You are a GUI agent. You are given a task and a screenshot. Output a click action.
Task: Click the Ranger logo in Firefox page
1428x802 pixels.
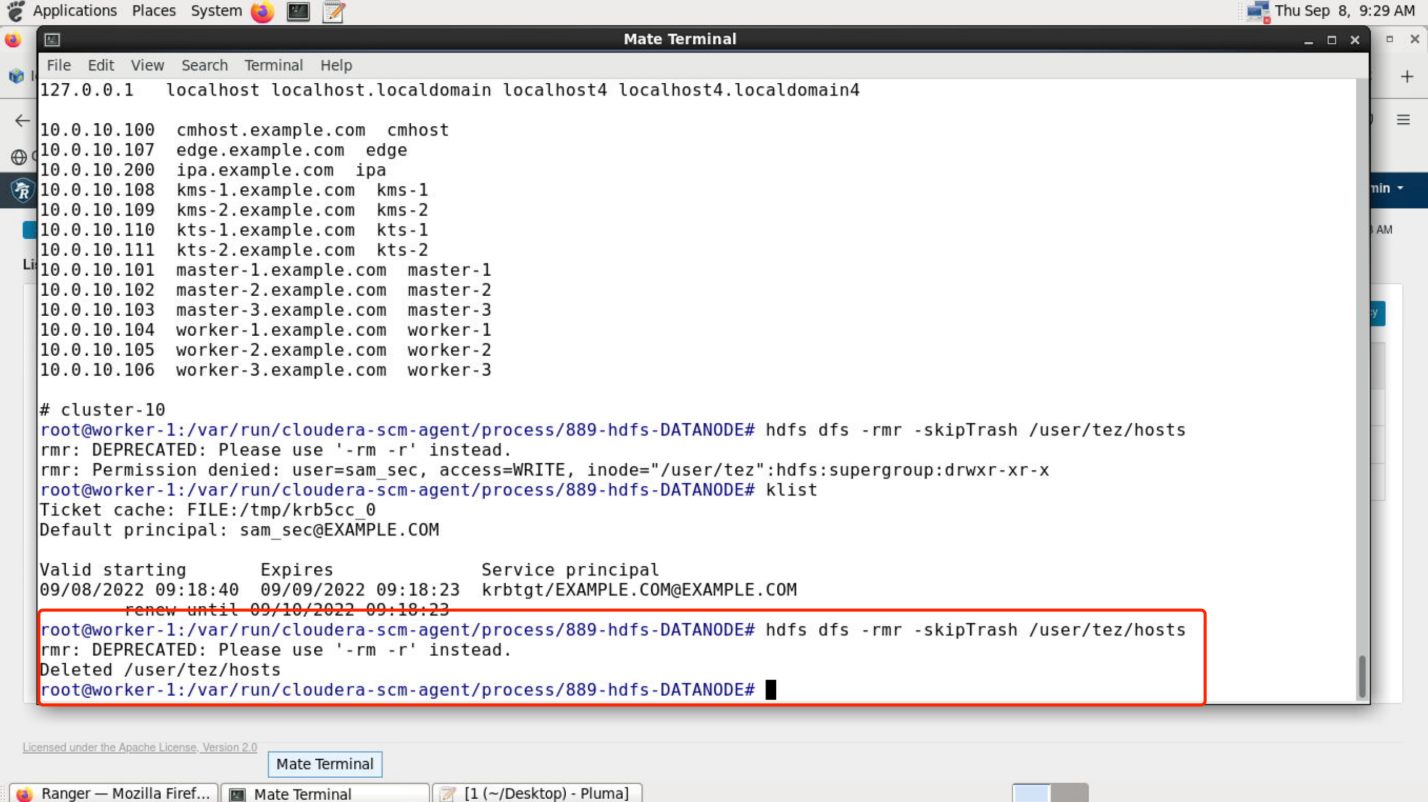(x=21, y=190)
